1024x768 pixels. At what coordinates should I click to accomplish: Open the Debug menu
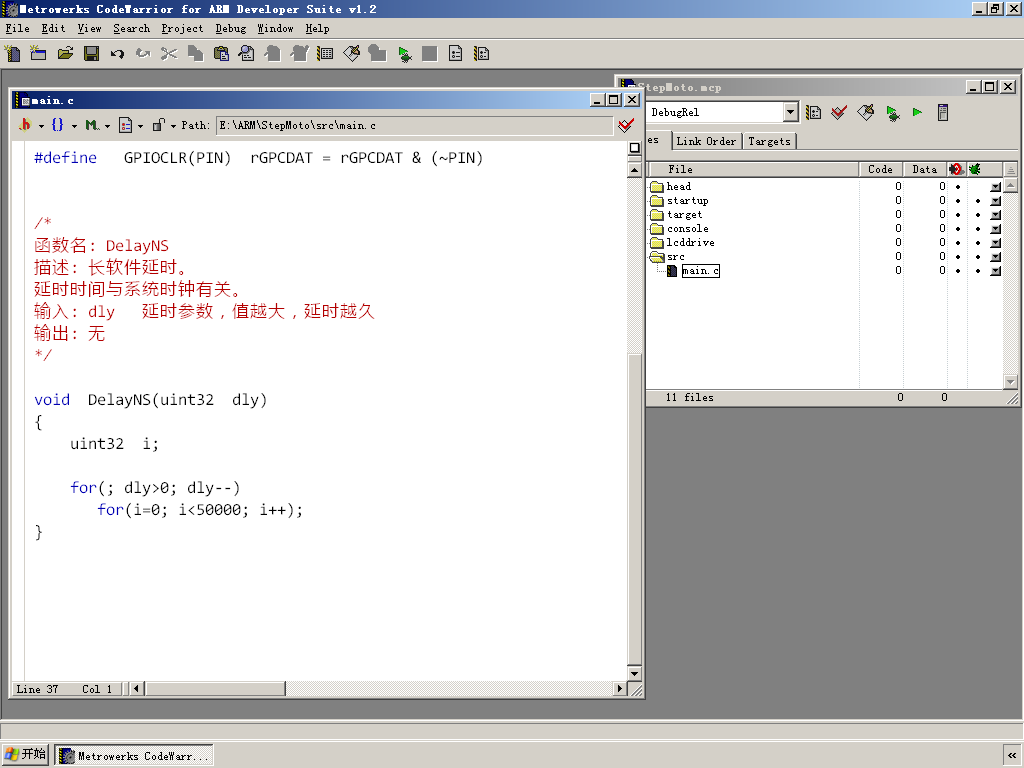click(x=231, y=28)
